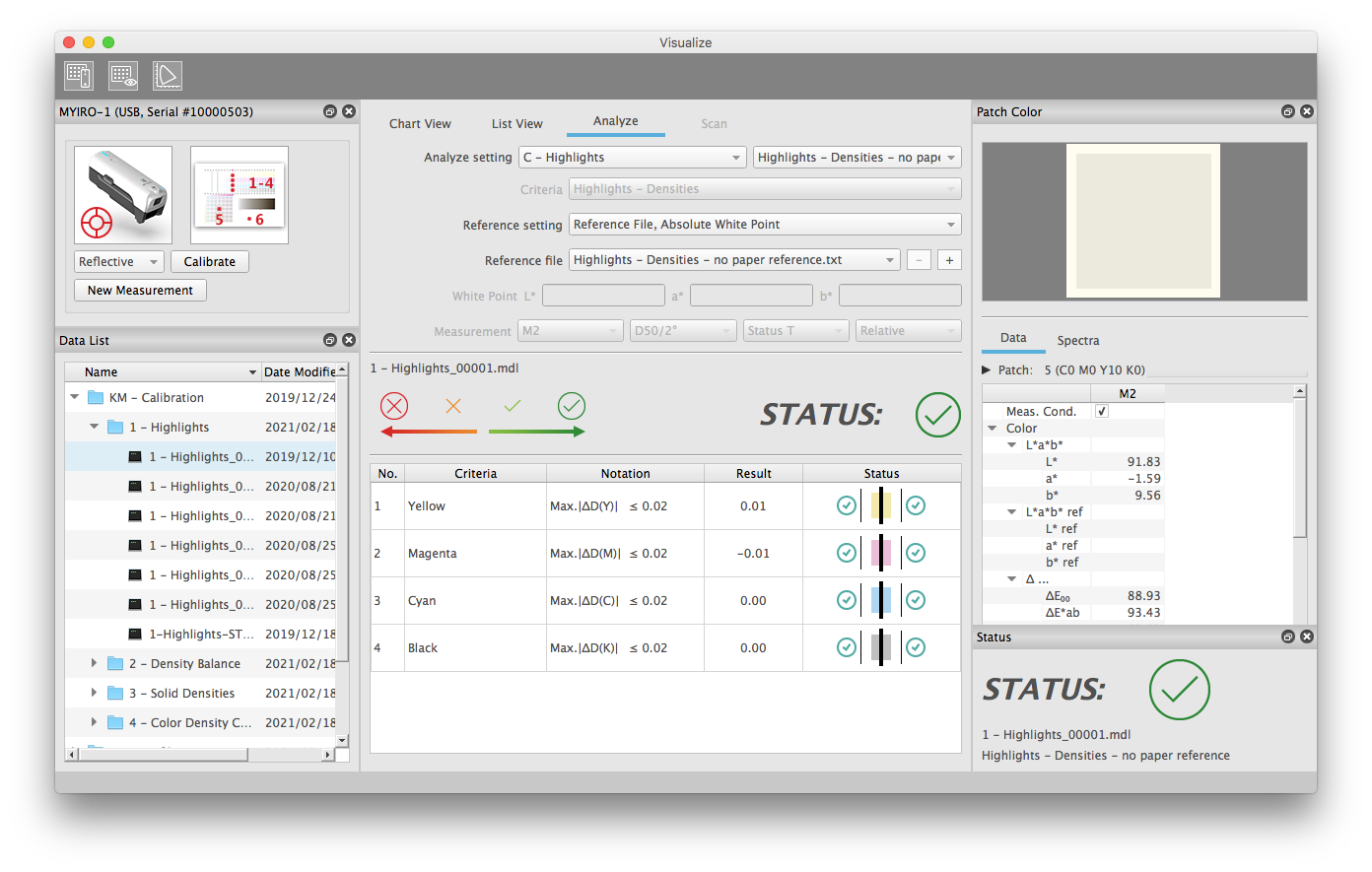Image resolution: width=1372 pixels, height=872 pixels.
Task: Click the New Measurement button
Action: tap(140, 291)
